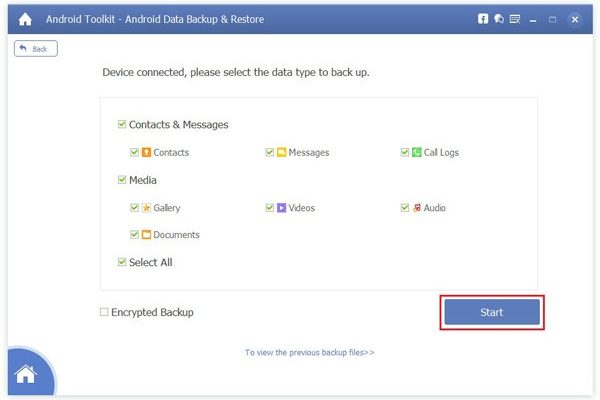
Task: Click the red Audio icon
Action: tap(416, 208)
